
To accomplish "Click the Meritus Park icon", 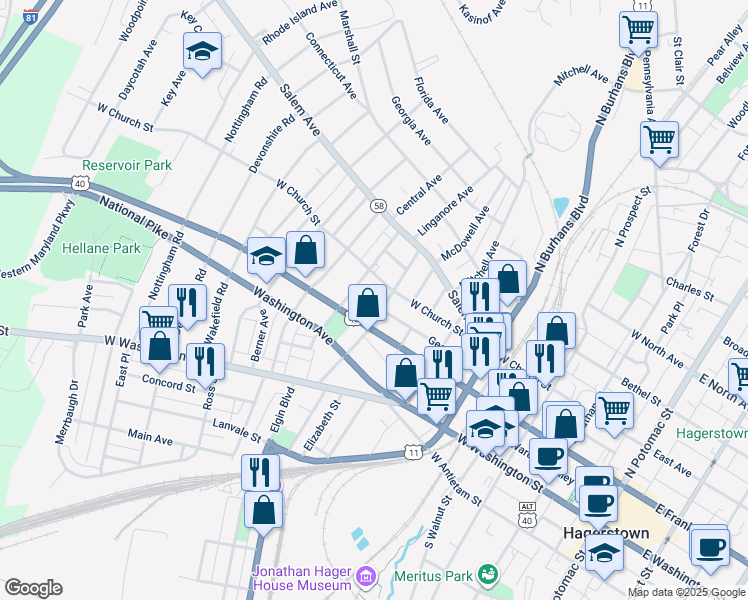I will click(490, 574).
